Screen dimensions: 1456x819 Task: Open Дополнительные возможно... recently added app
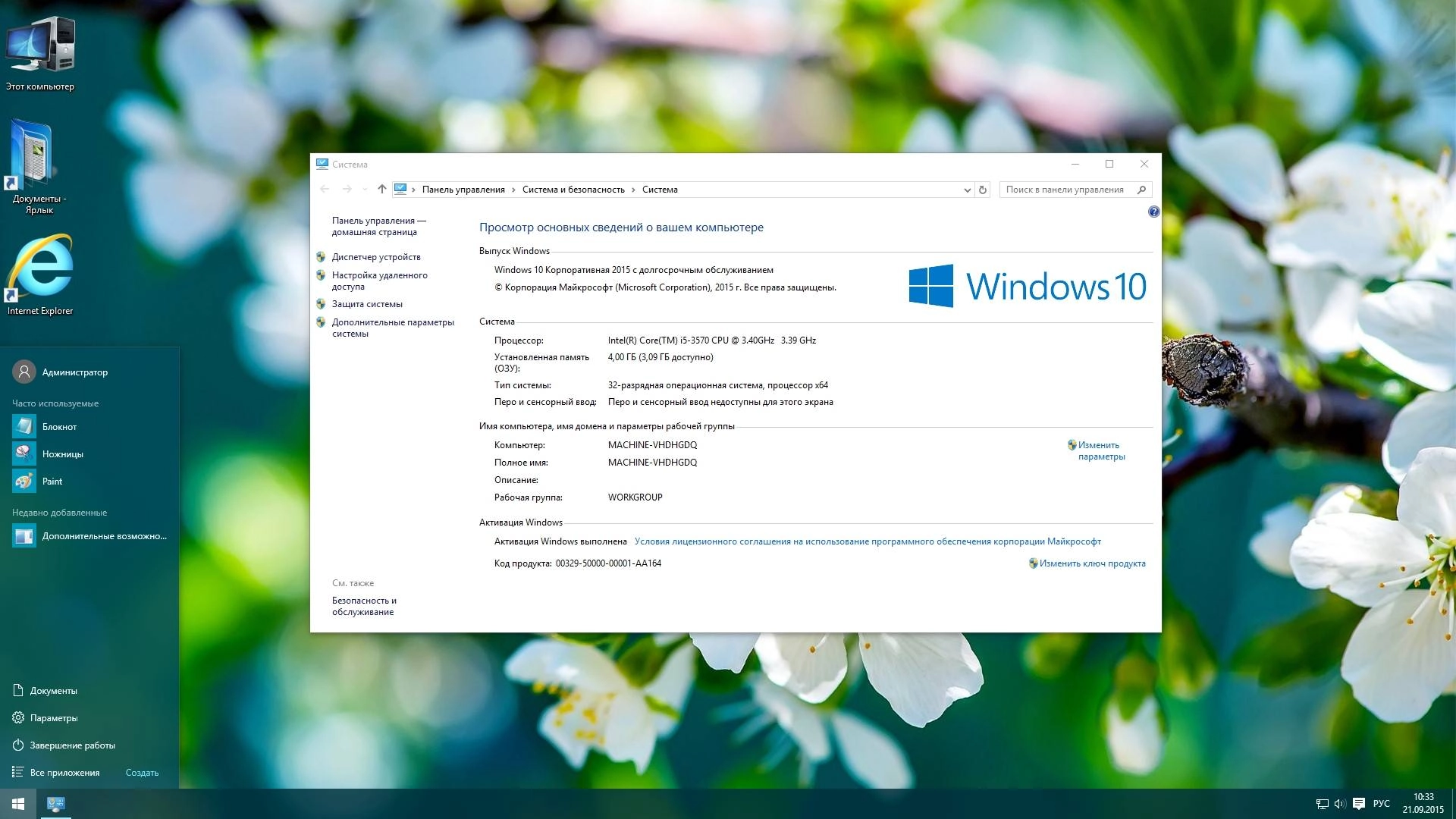89,536
